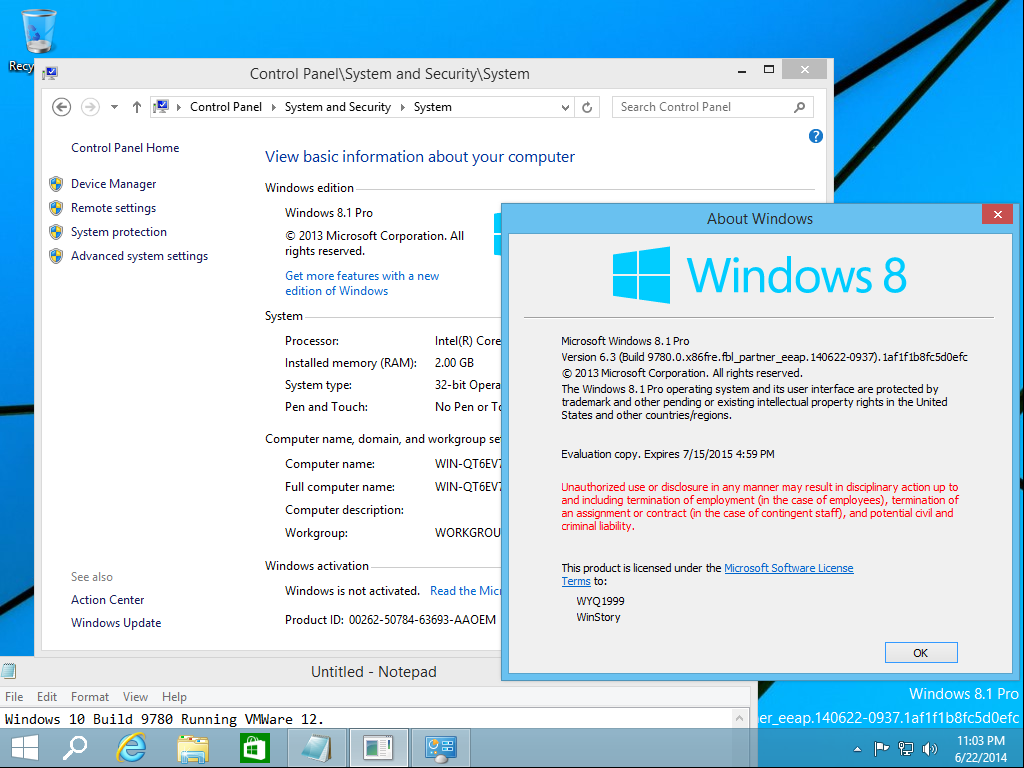1024x768 pixels.
Task: Open the Device Manager link
Action: [x=114, y=184]
